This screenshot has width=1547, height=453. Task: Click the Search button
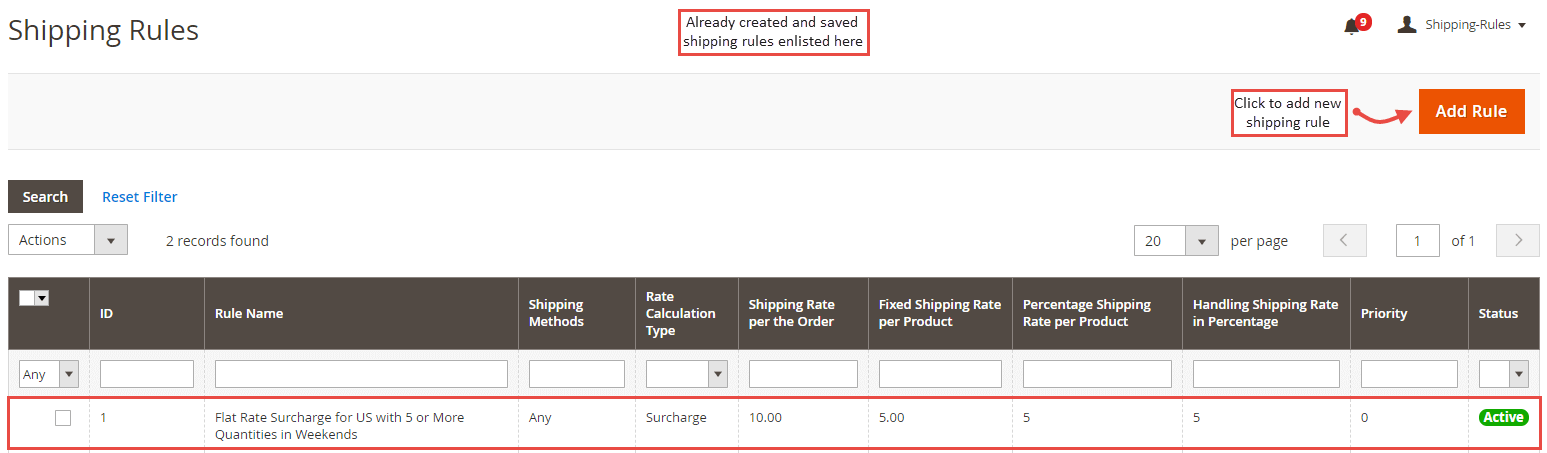click(x=45, y=197)
